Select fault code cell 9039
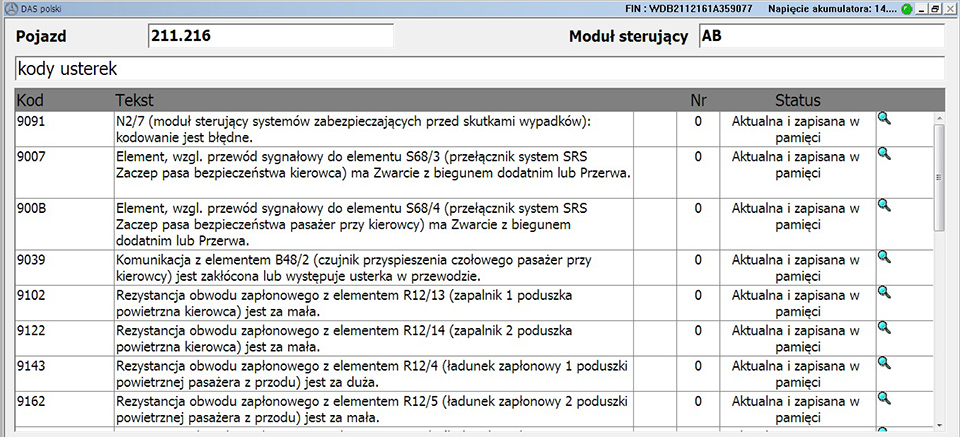 (x=64, y=267)
